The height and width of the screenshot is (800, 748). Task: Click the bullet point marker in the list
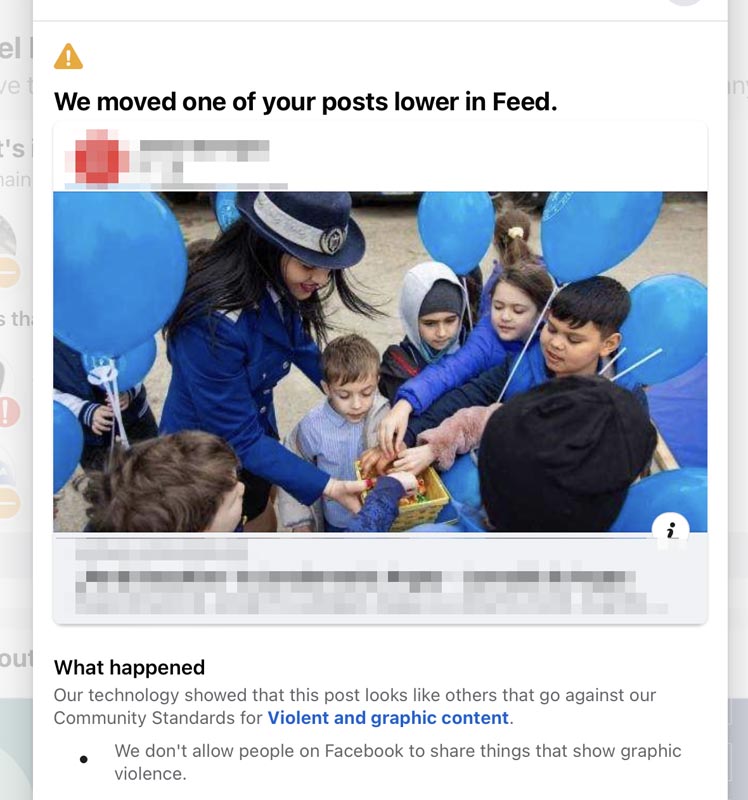pos(83,760)
